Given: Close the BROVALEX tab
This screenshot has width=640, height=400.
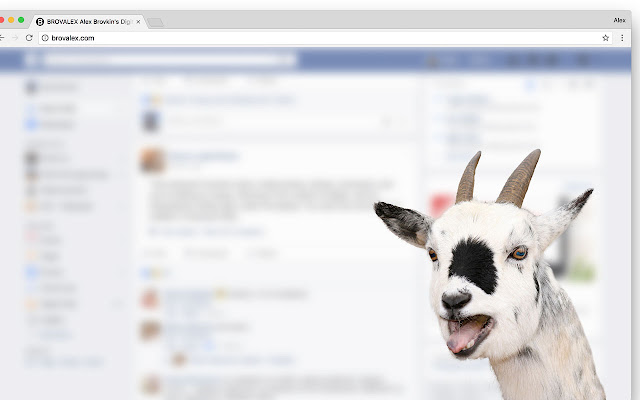Looking at the screenshot, I should (138, 22).
